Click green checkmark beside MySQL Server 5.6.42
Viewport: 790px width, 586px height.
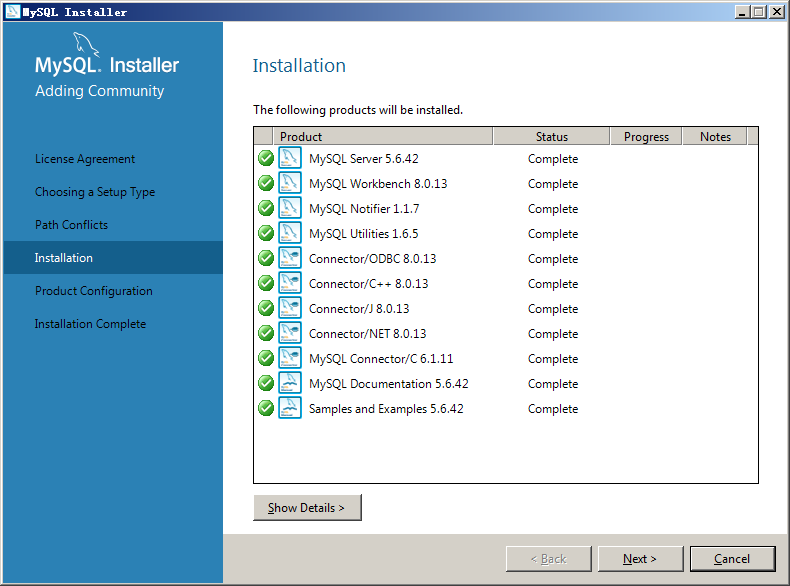click(x=266, y=158)
